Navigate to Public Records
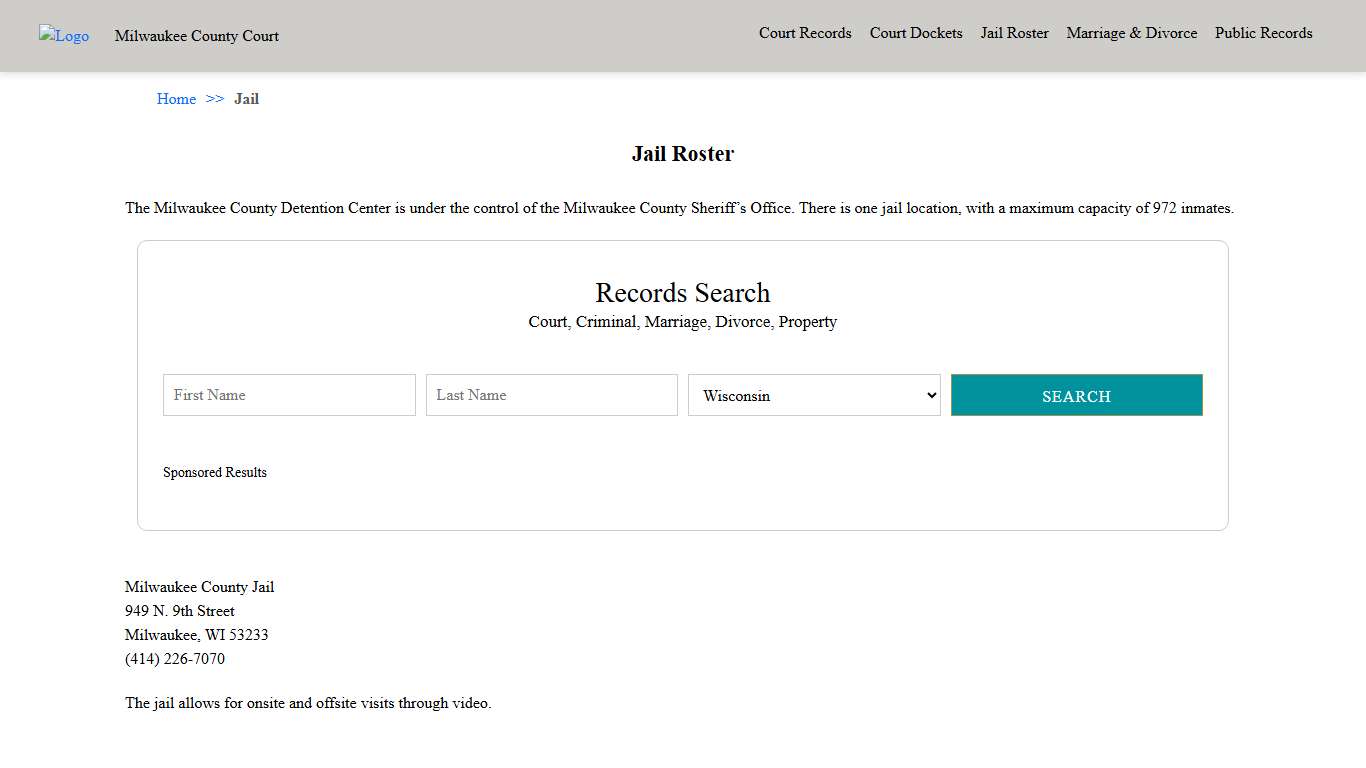Viewport: 1366px width, 768px height. pyautogui.click(x=1263, y=33)
